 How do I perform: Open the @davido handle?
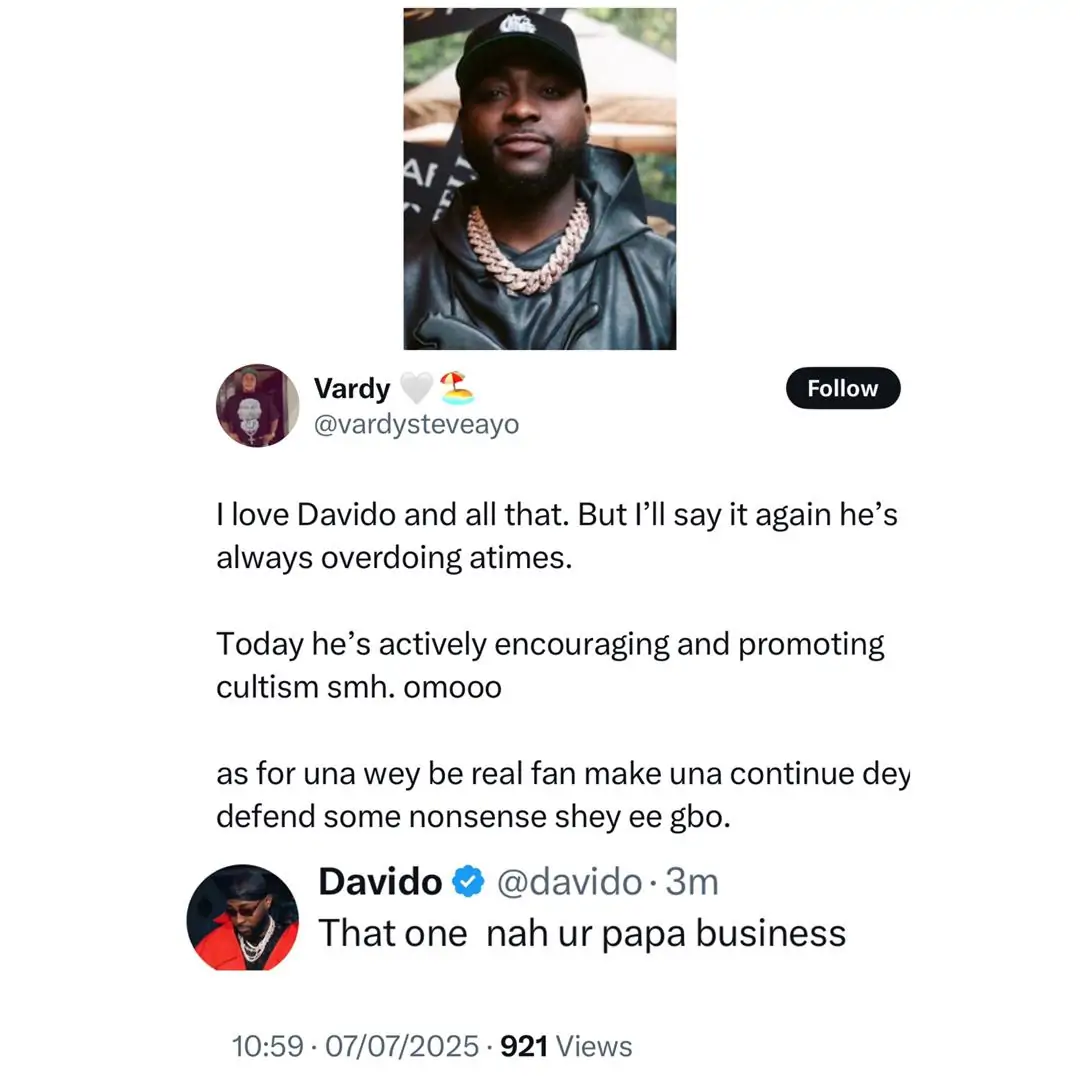tap(569, 882)
